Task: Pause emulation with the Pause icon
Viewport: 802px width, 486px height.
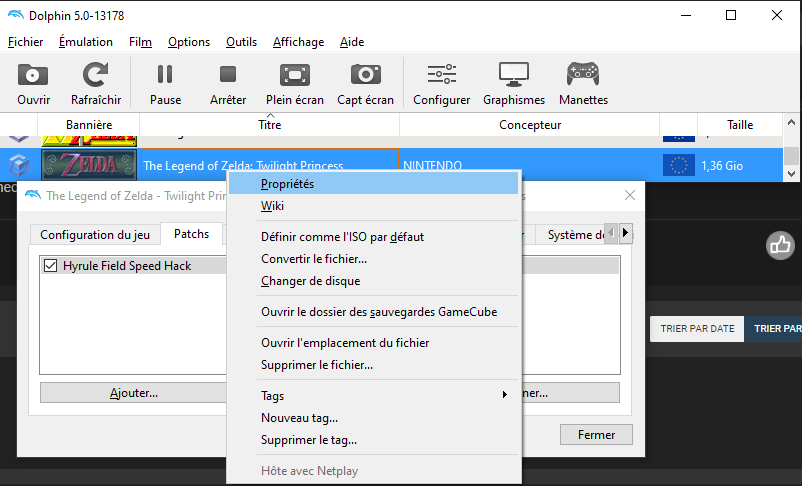Action: [x=165, y=74]
